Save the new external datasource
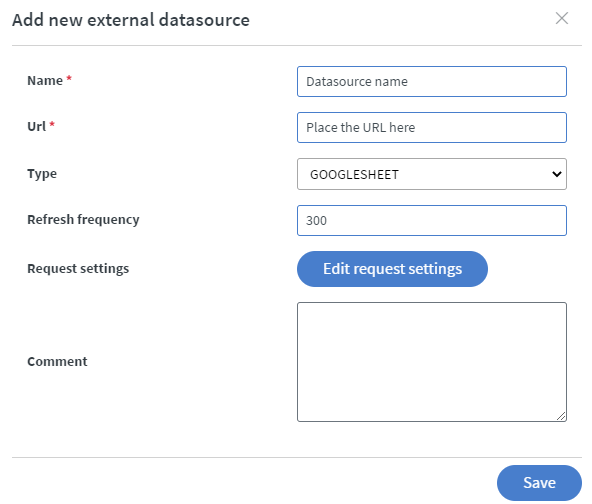Screen dimensions: 592x504 (539, 483)
